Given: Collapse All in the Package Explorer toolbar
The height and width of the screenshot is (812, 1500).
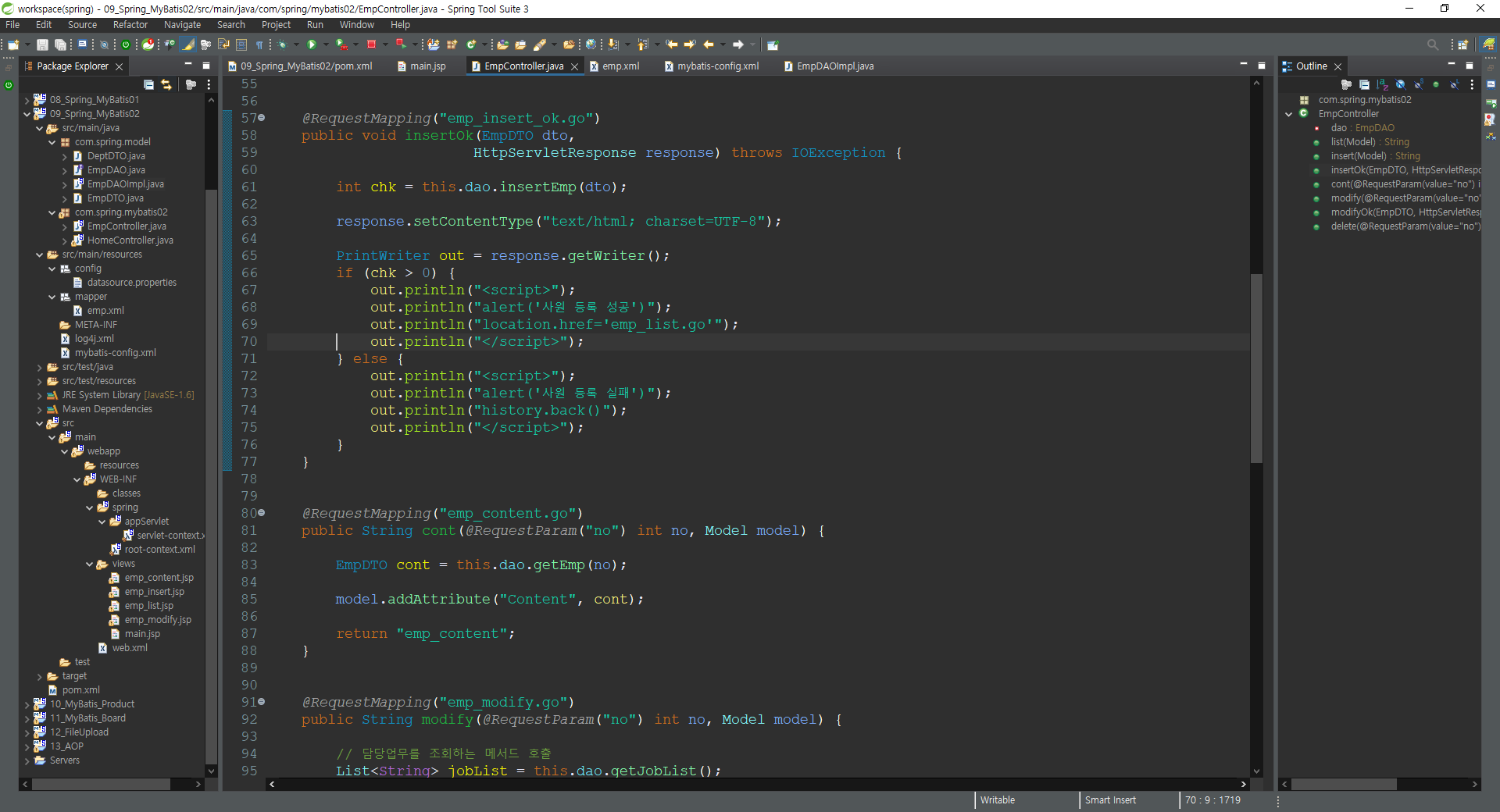Looking at the screenshot, I should pos(148,84).
